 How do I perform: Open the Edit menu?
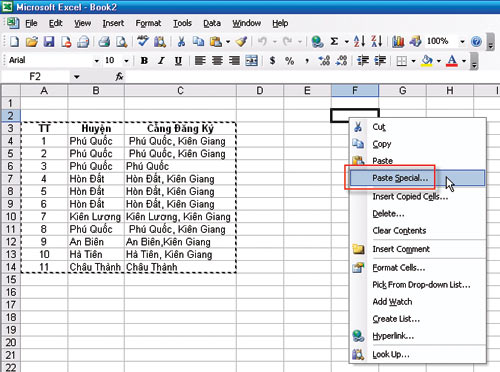tap(55, 23)
